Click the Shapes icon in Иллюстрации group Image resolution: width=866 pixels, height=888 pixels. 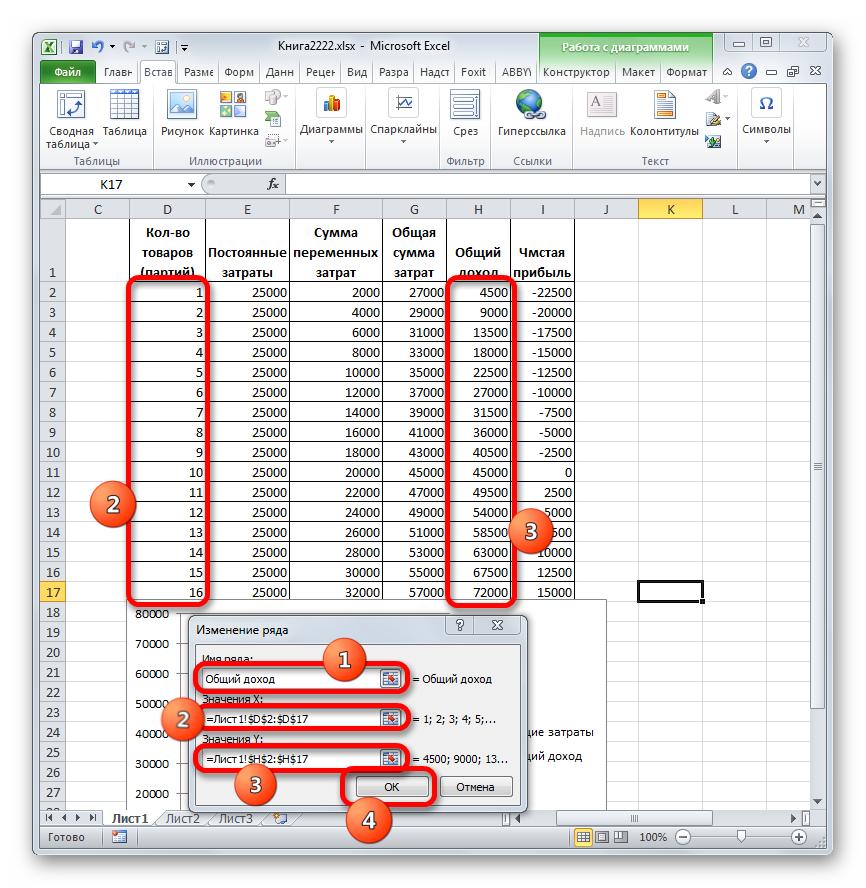[274, 97]
